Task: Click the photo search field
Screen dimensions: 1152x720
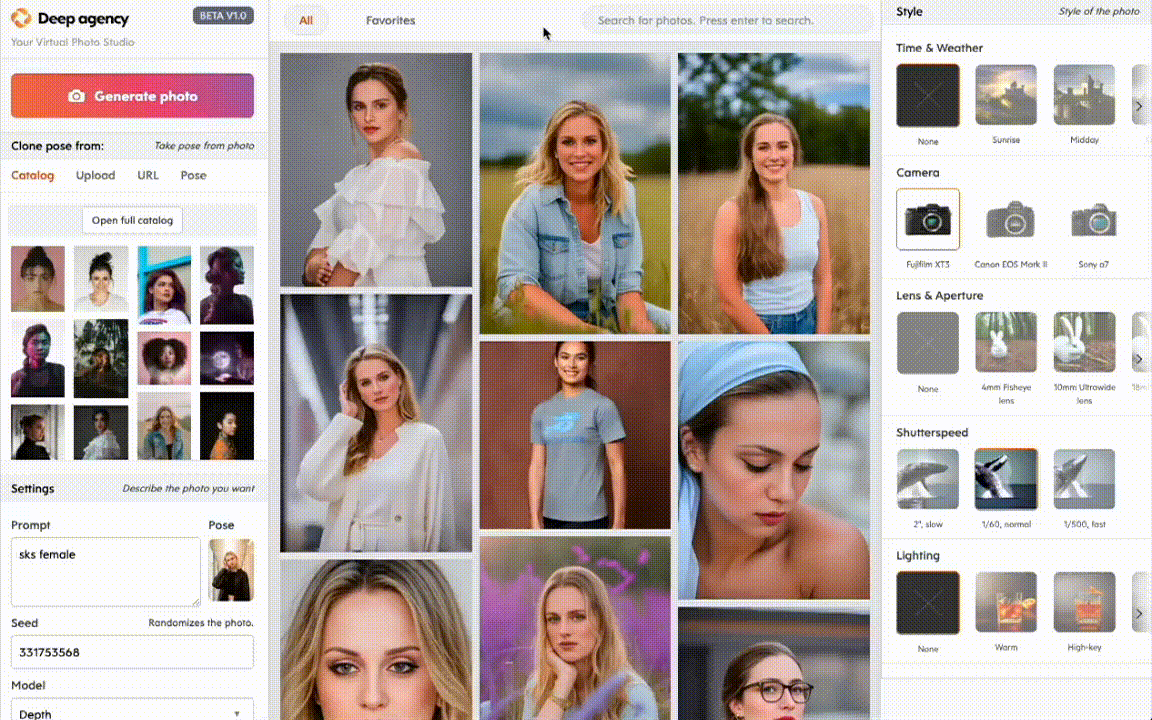Action: click(x=727, y=21)
